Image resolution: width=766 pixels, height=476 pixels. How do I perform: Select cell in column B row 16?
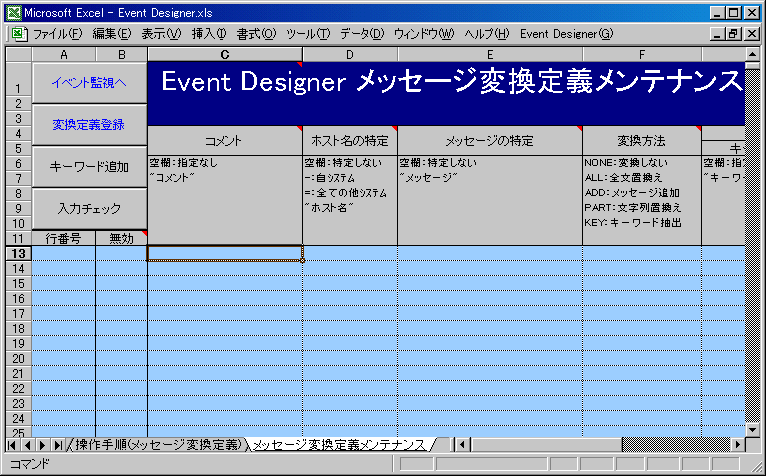point(121,299)
